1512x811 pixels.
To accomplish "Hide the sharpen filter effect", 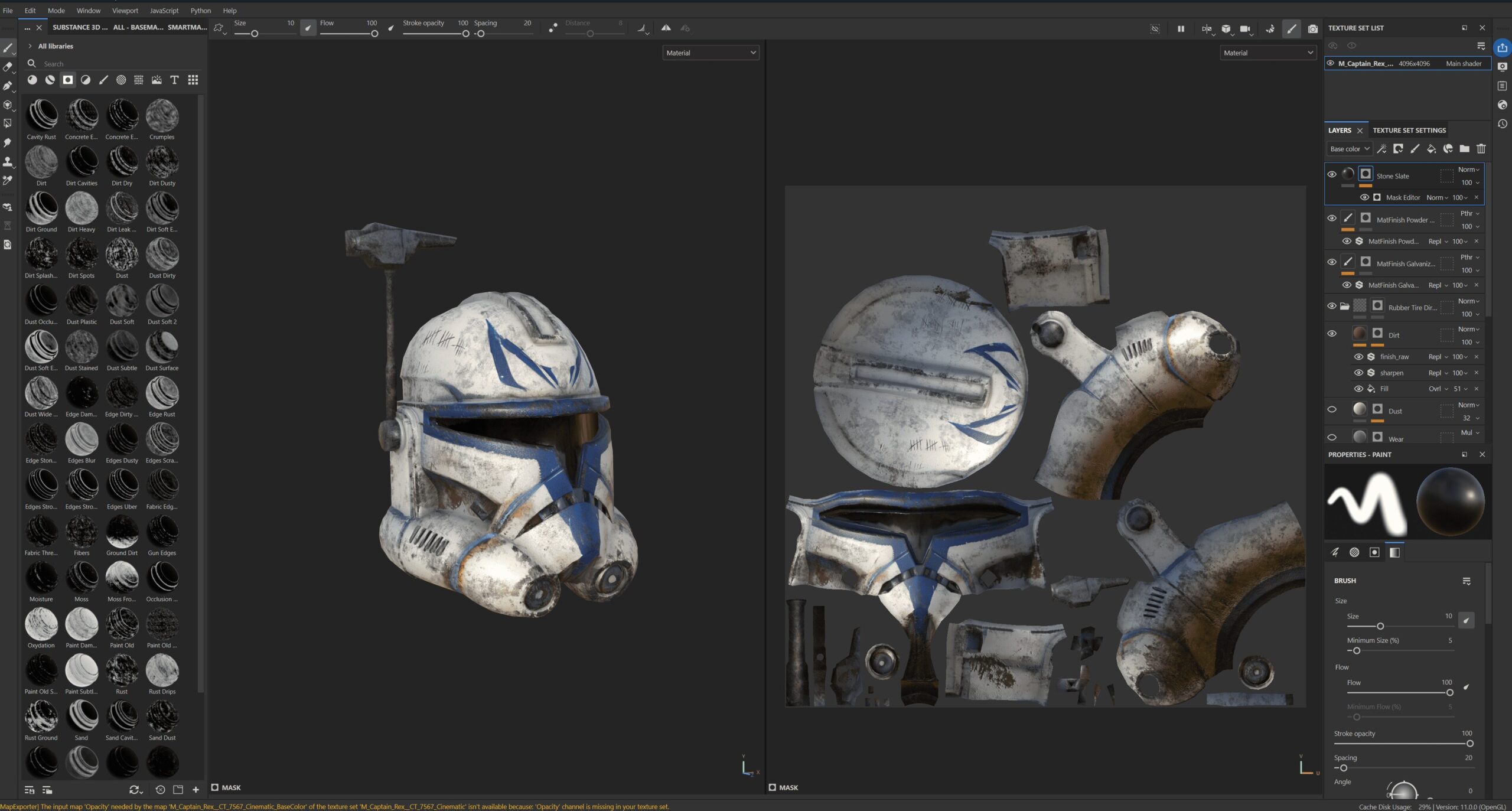I will tap(1358, 373).
